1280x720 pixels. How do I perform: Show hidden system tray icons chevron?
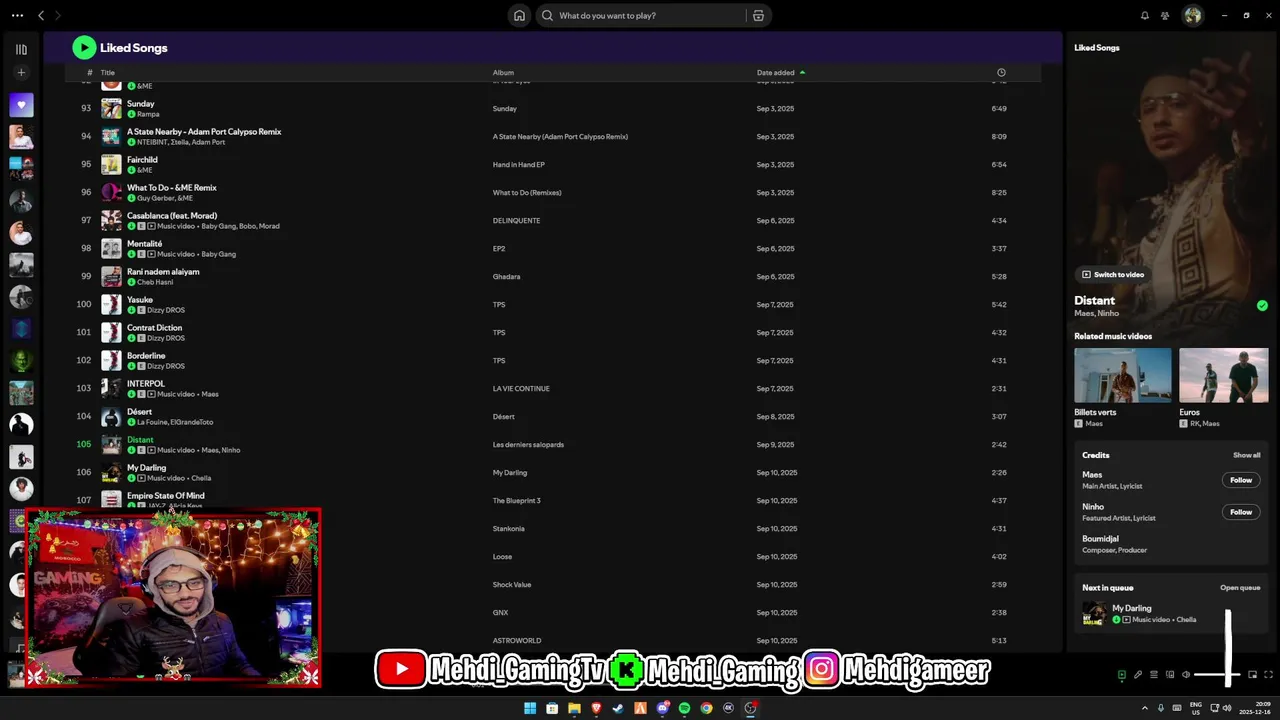click(1147, 708)
